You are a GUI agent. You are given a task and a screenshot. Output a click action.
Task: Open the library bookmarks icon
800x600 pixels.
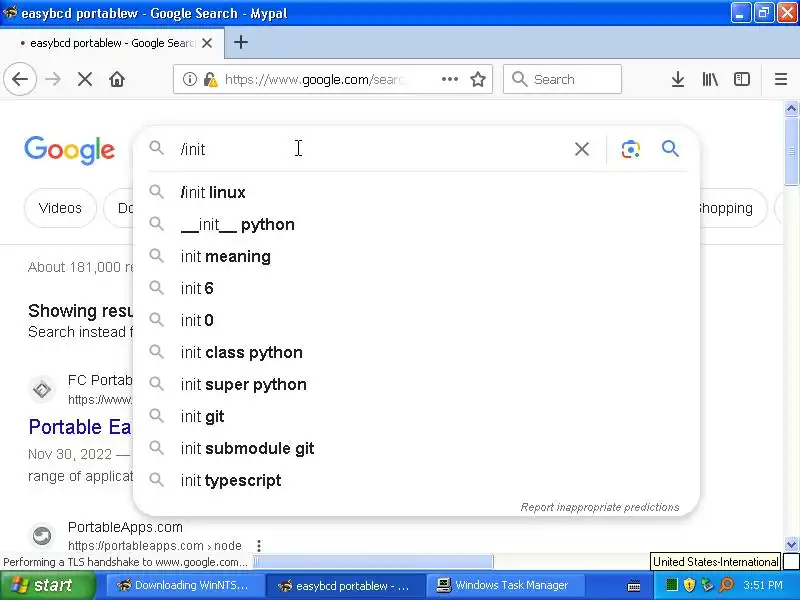tap(710, 79)
